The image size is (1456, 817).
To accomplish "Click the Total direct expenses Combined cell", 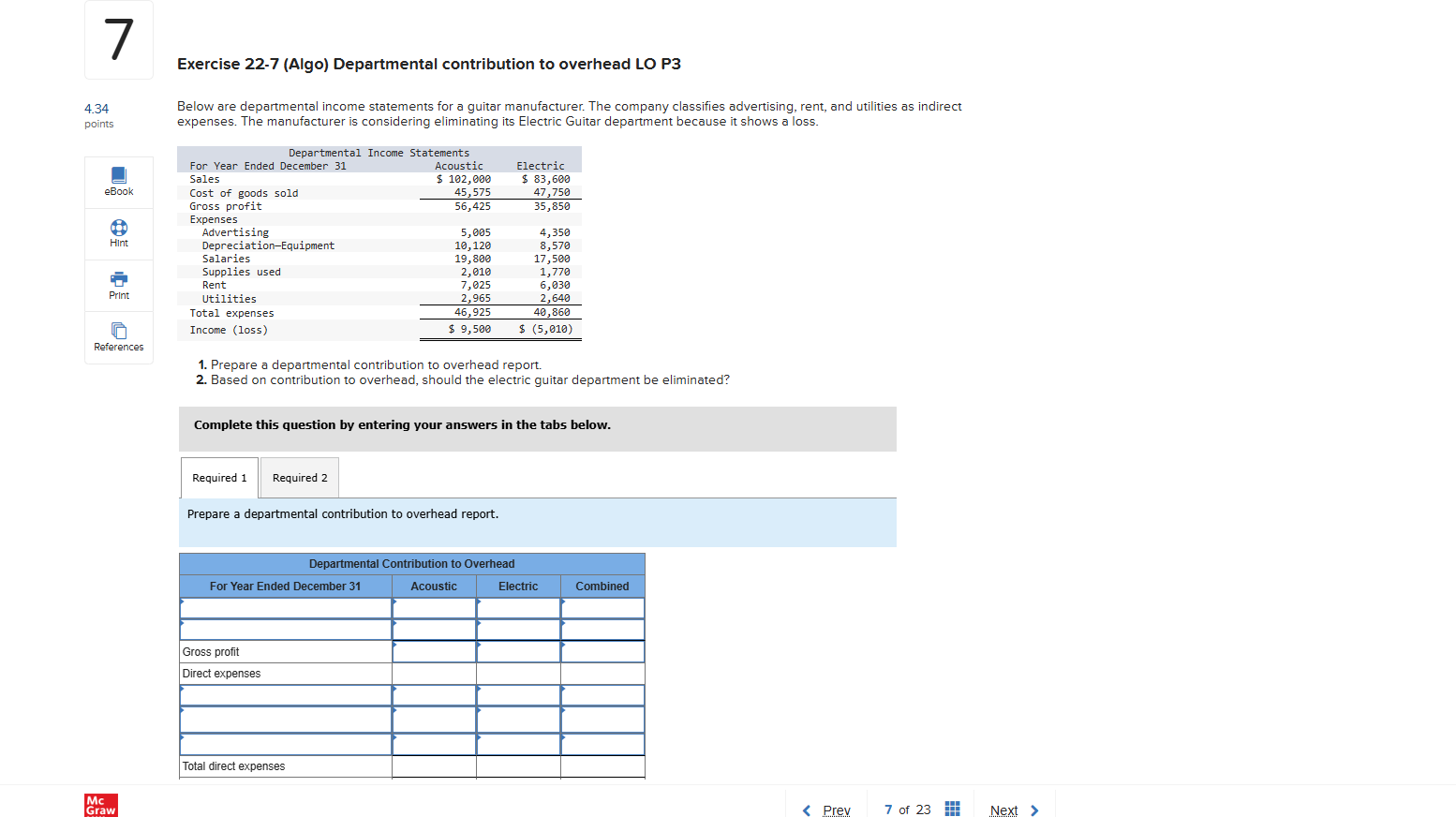I will point(603,766).
